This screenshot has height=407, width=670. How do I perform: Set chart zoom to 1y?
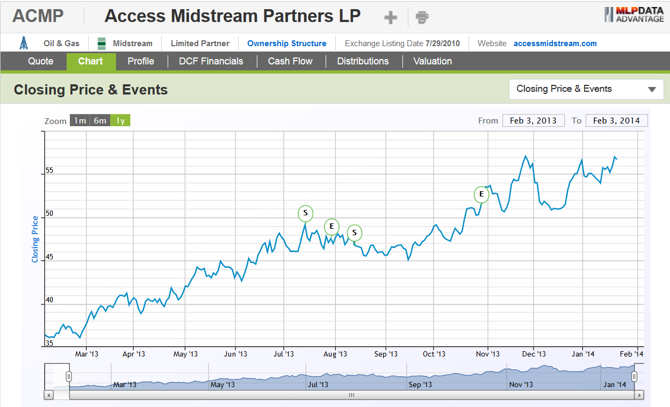click(120, 121)
